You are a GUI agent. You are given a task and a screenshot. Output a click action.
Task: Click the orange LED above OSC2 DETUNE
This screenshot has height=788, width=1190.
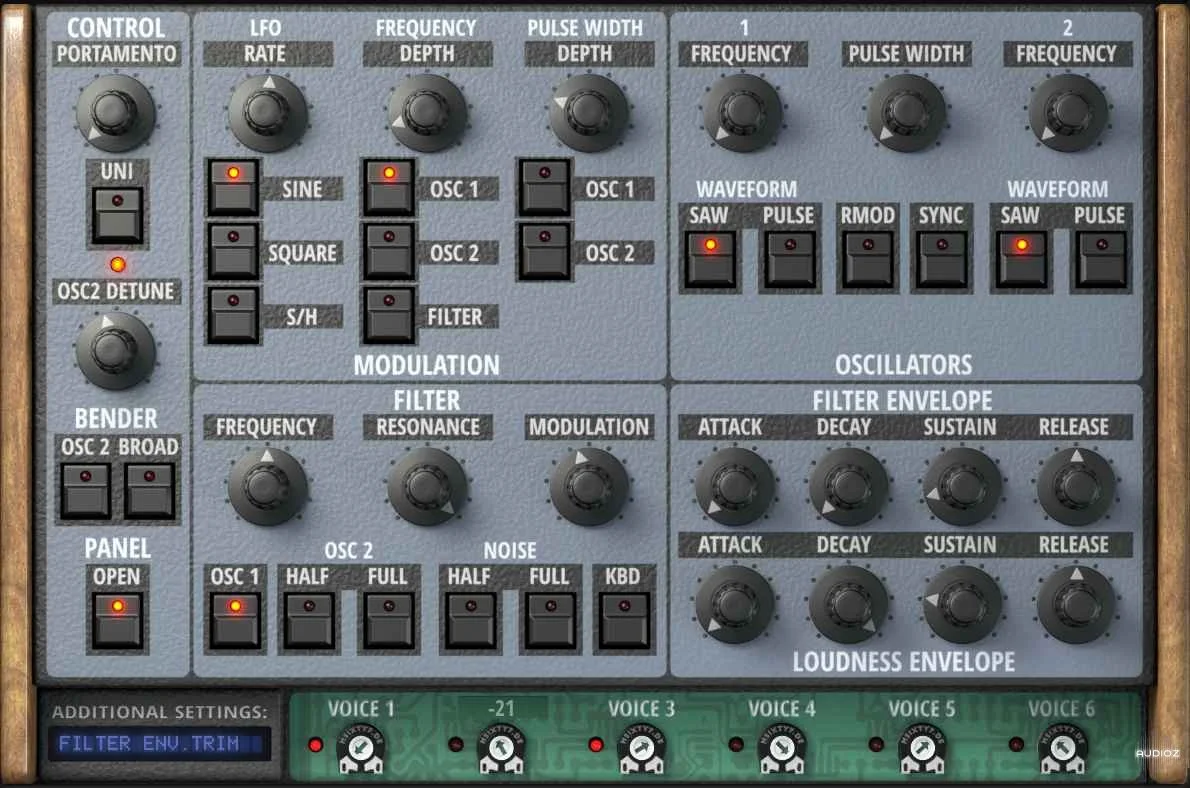(x=117, y=264)
